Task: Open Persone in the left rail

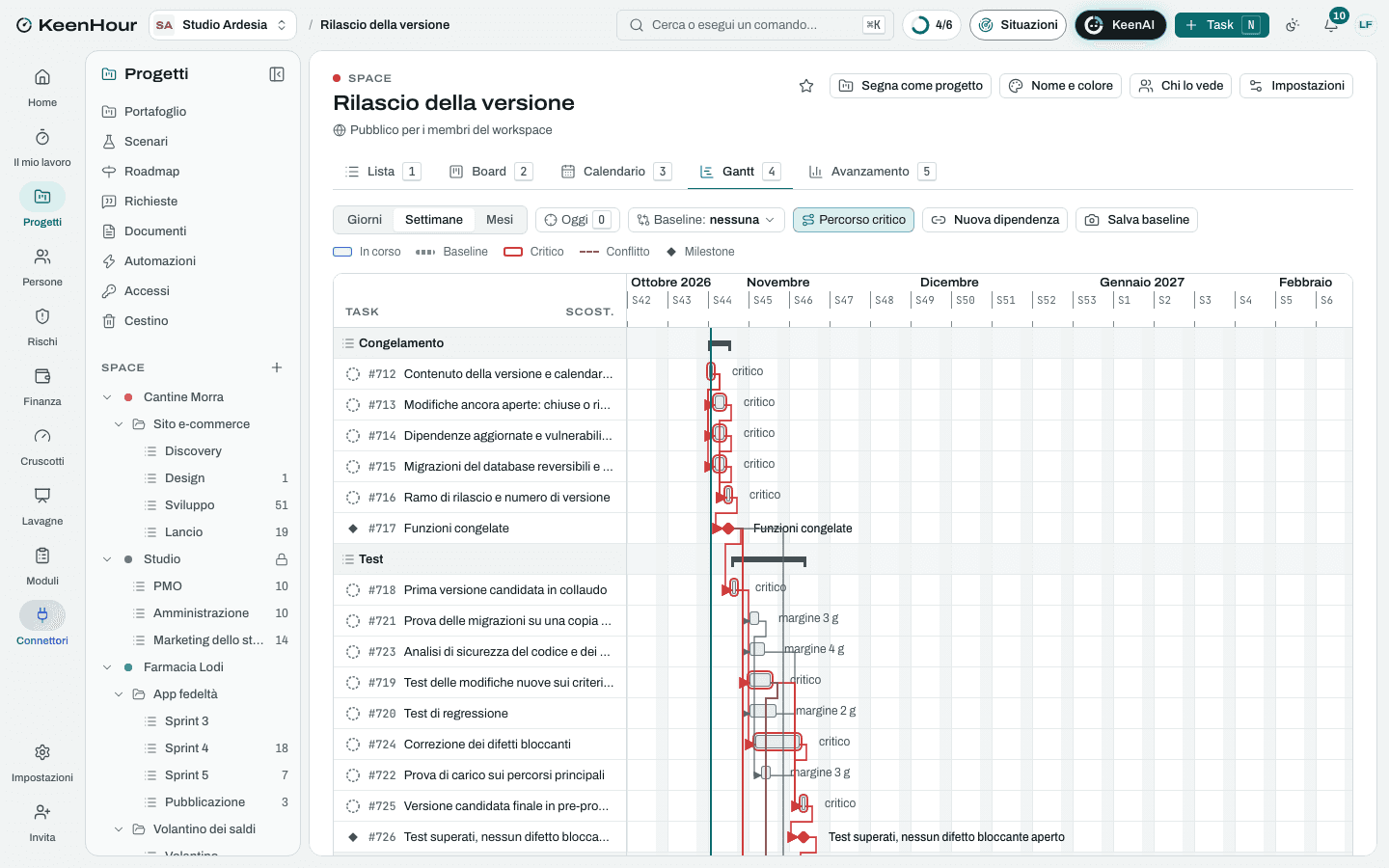Action: click(42, 267)
